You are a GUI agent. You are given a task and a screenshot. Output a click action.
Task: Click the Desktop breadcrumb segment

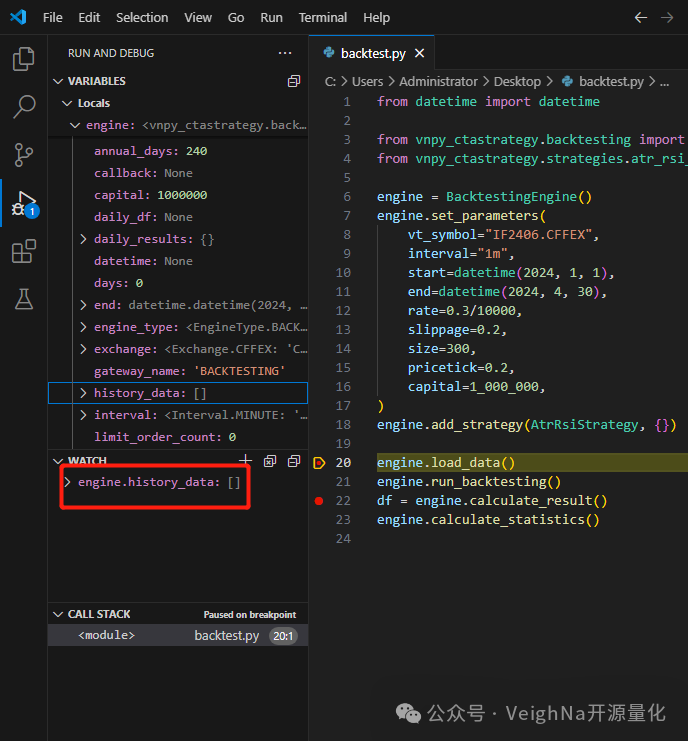(517, 82)
